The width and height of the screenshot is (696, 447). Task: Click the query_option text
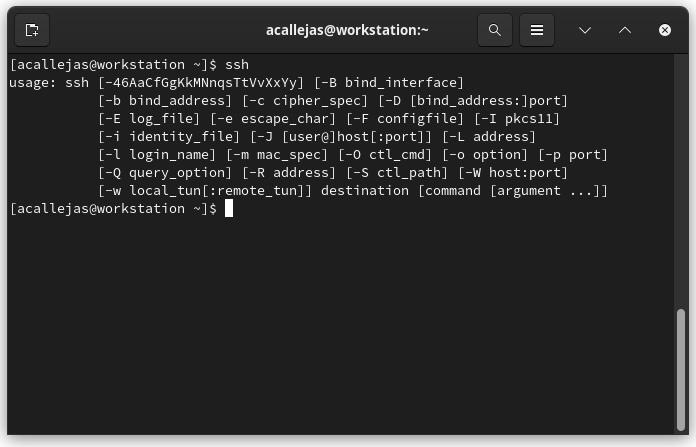click(x=177, y=173)
